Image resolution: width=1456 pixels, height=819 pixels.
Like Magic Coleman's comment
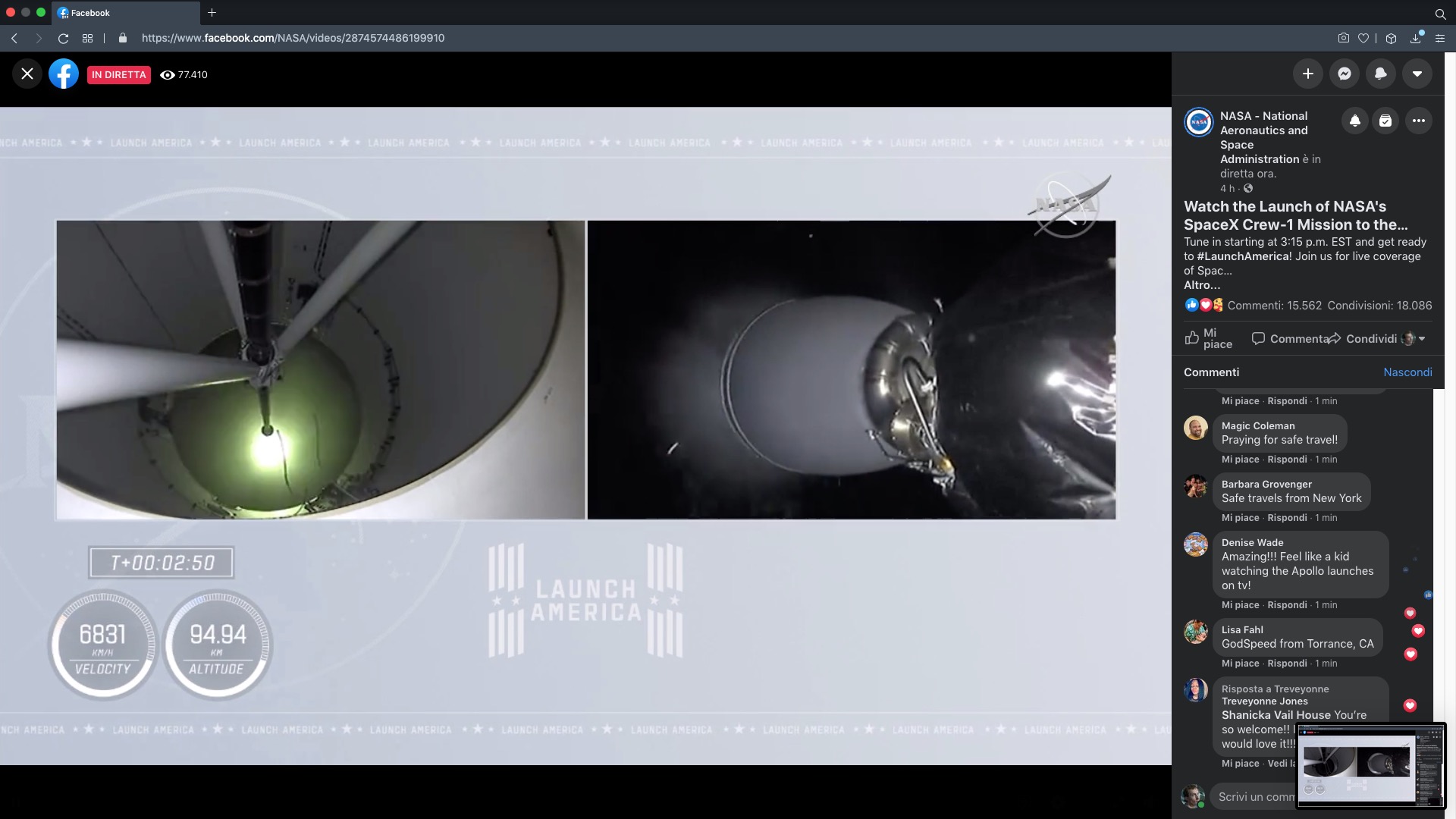pyautogui.click(x=1240, y=460)
